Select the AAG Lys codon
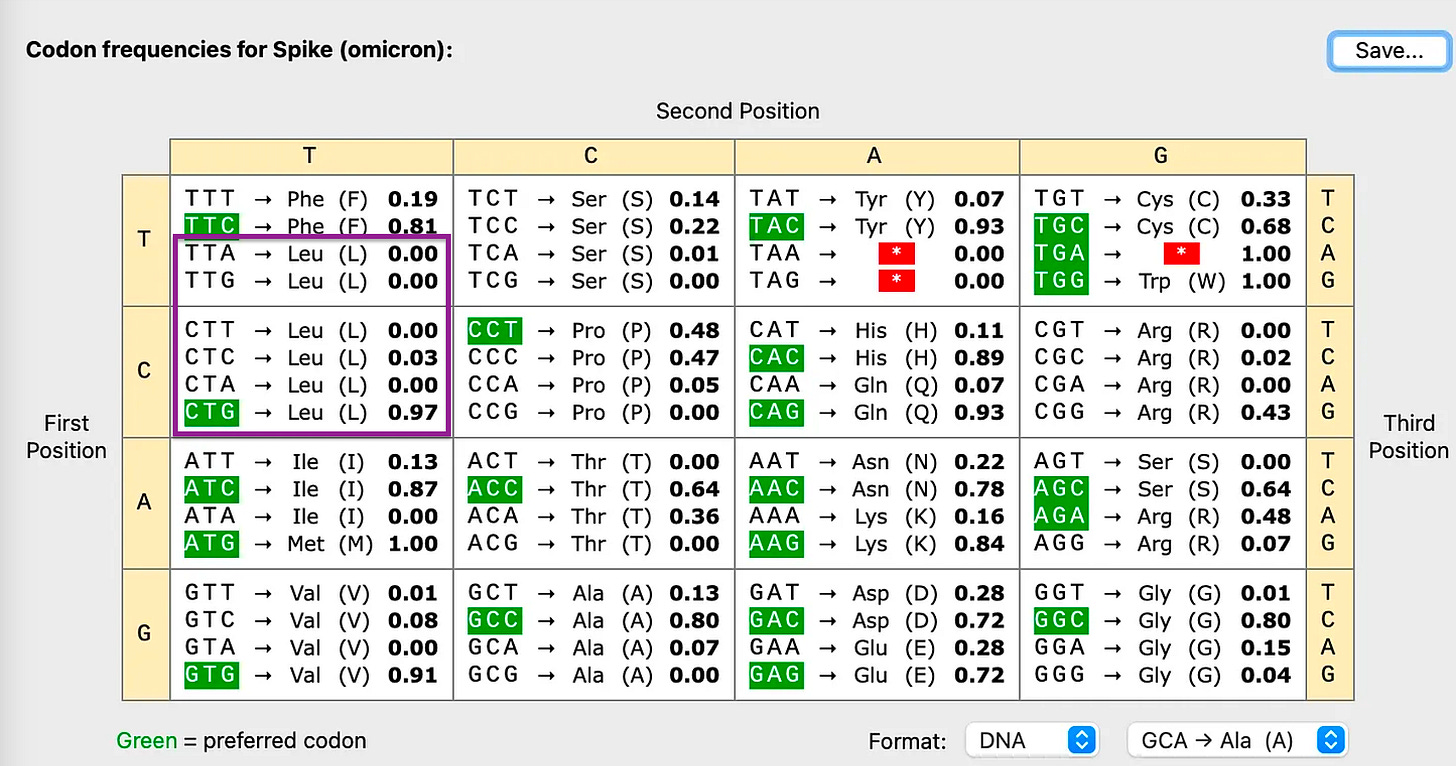Viewport: 1456px width, 766px height. click(x=776, y=544)
